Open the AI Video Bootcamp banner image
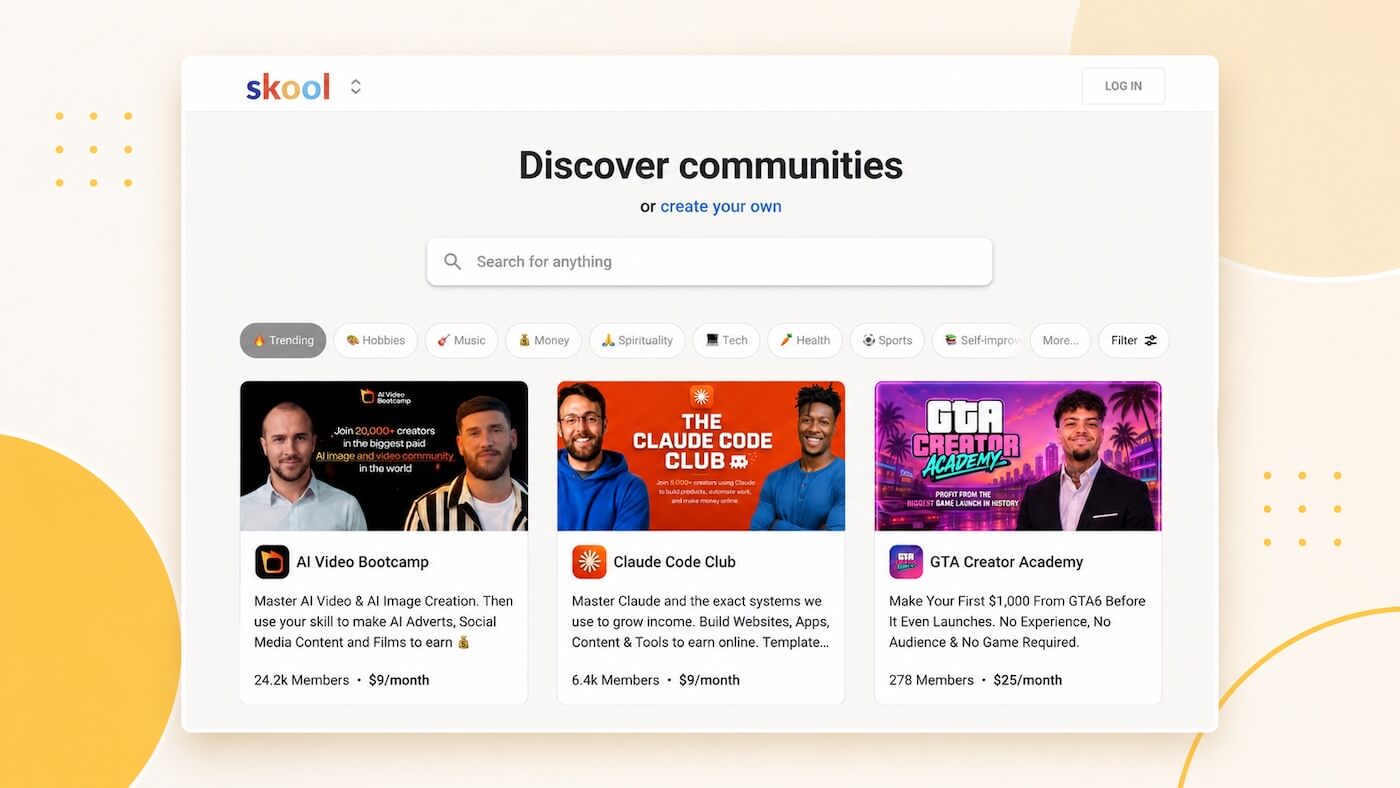 click(x=384, y=456)
